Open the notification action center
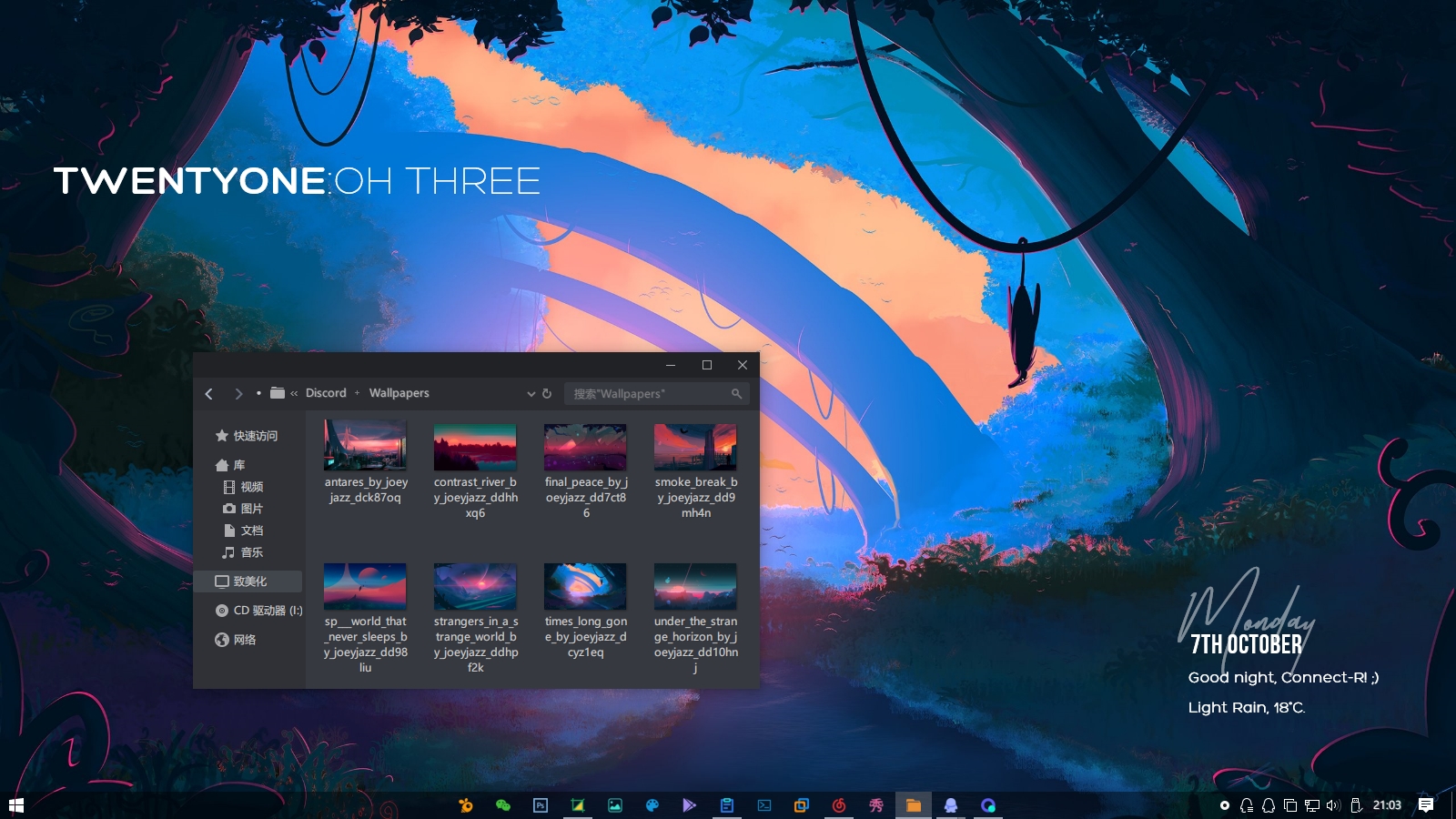Viewport: 1456px width, 819px height. (1426, 805)
